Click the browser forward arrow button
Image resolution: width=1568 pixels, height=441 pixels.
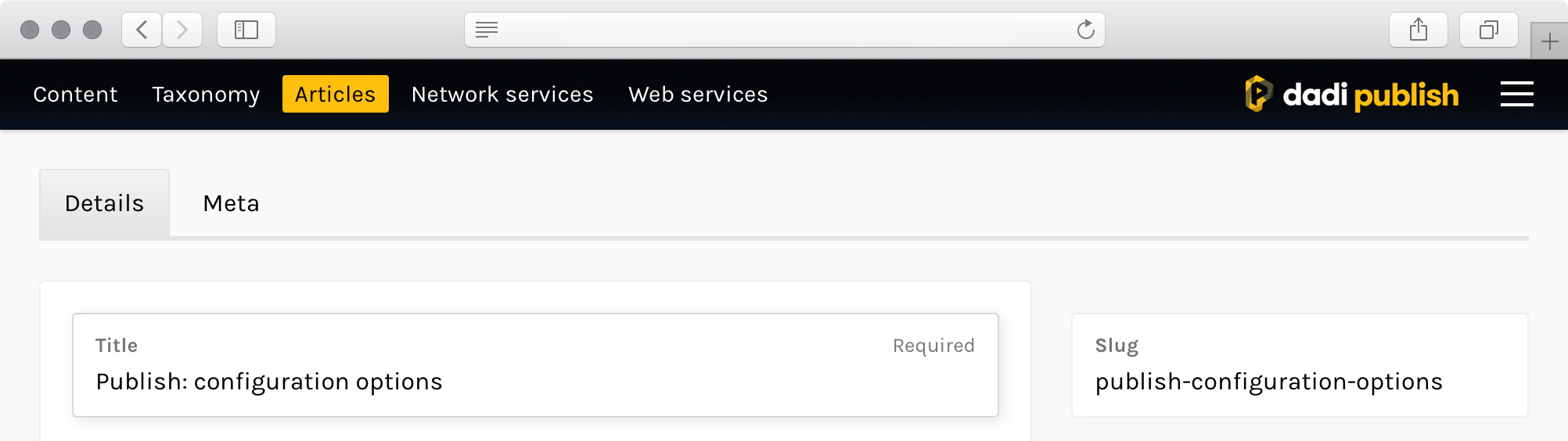pos(182,30)
